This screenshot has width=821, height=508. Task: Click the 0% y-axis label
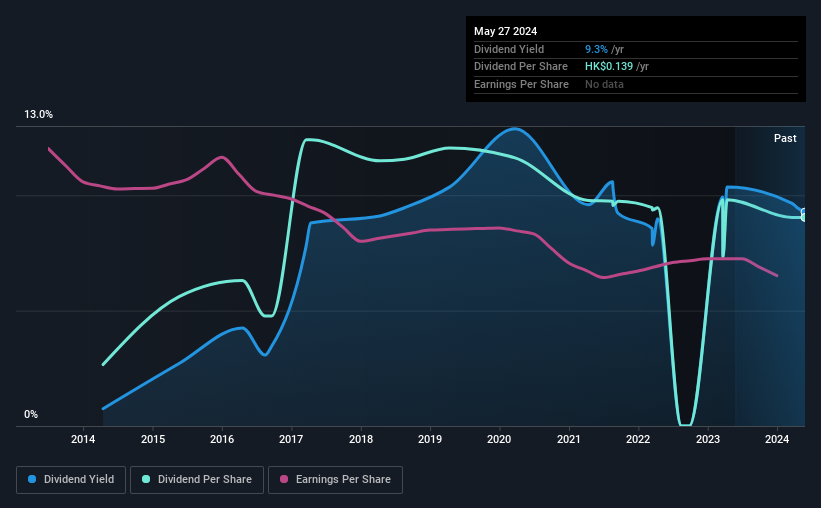pos(31,414)
